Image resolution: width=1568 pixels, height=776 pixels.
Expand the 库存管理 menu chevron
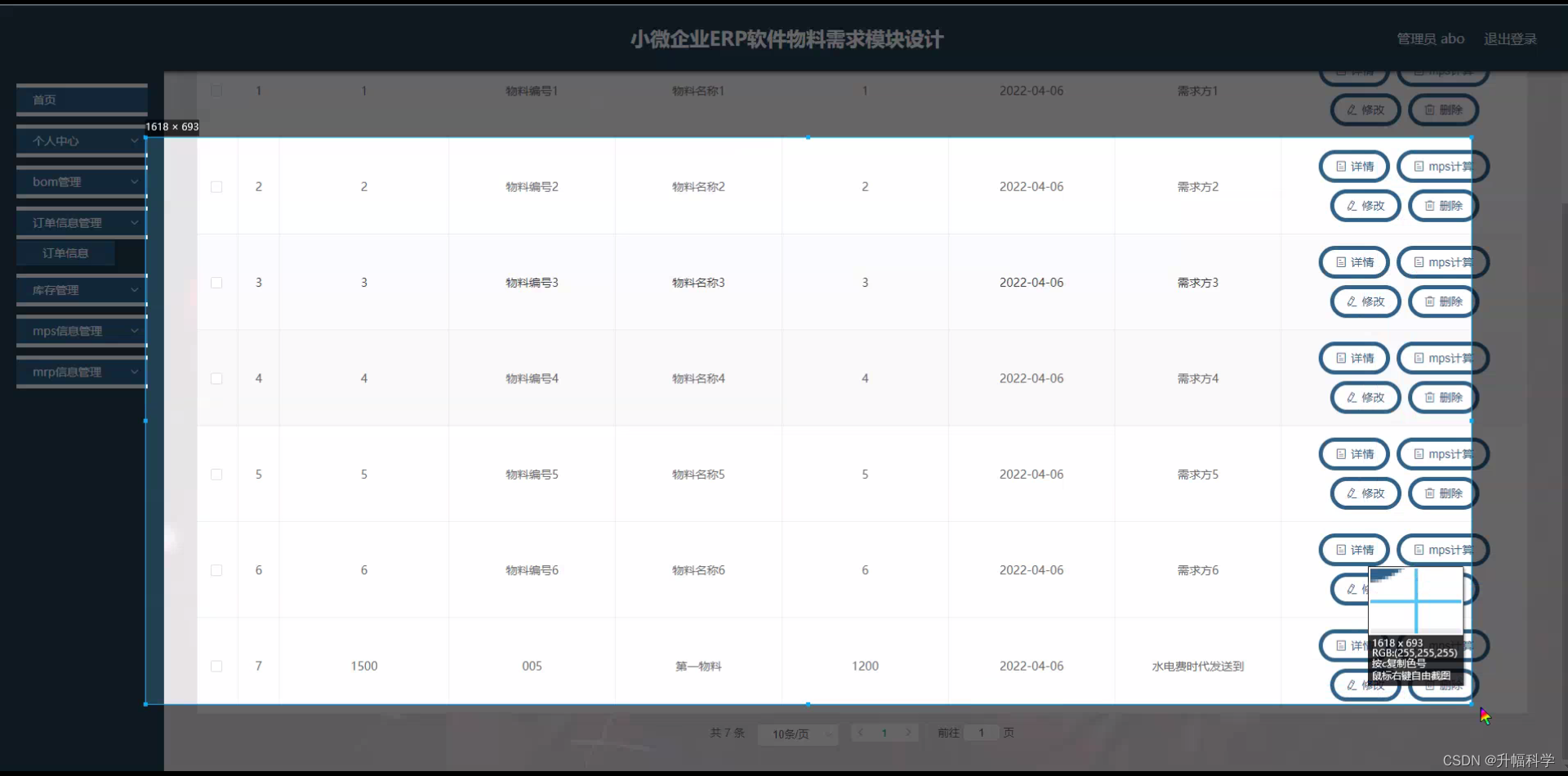tap(133, 289)
